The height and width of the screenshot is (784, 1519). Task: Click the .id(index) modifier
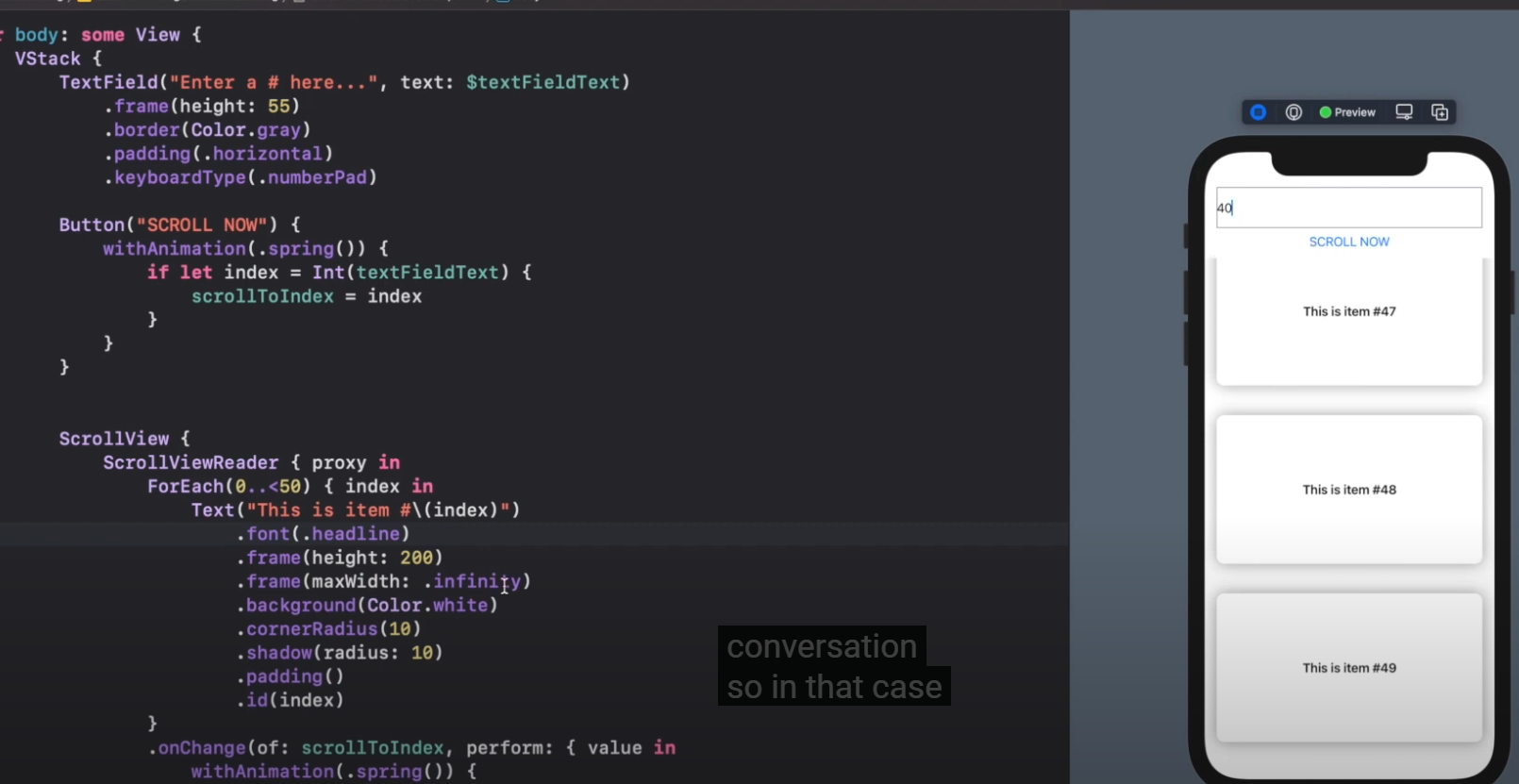pyautogui.click(x=290, y=700)
